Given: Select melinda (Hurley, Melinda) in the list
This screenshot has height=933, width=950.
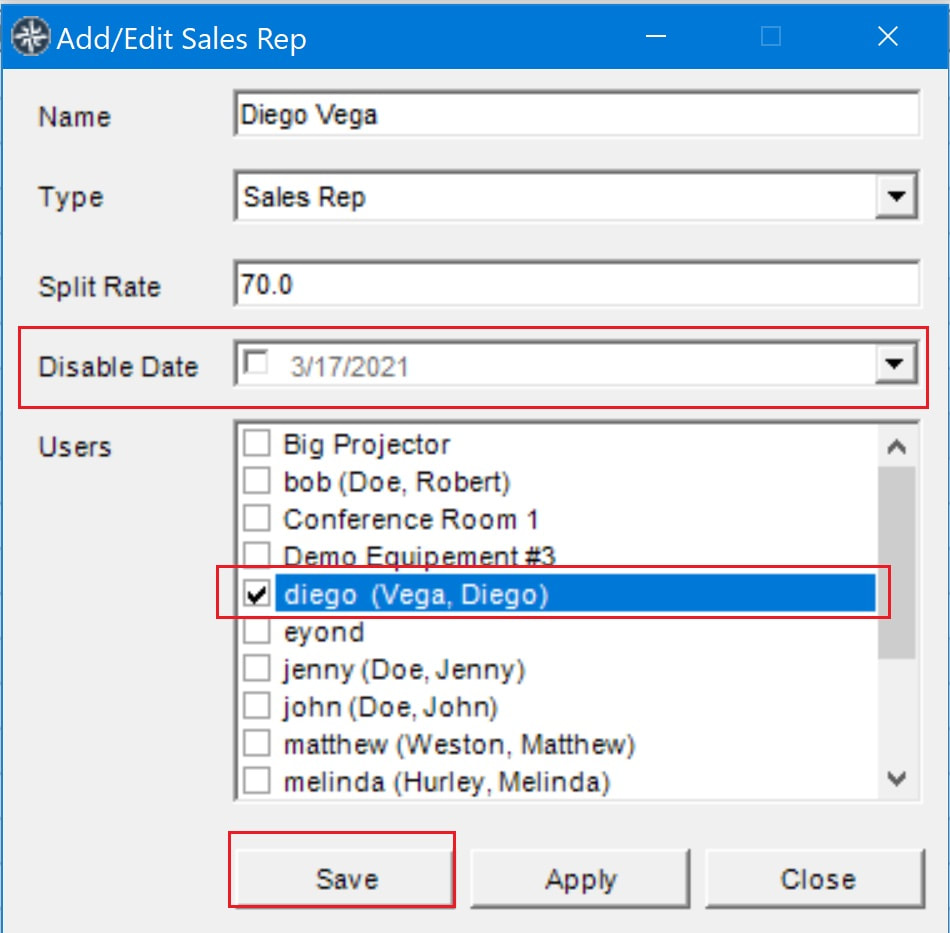Looking at the screenshot, I should pos(446,782).
